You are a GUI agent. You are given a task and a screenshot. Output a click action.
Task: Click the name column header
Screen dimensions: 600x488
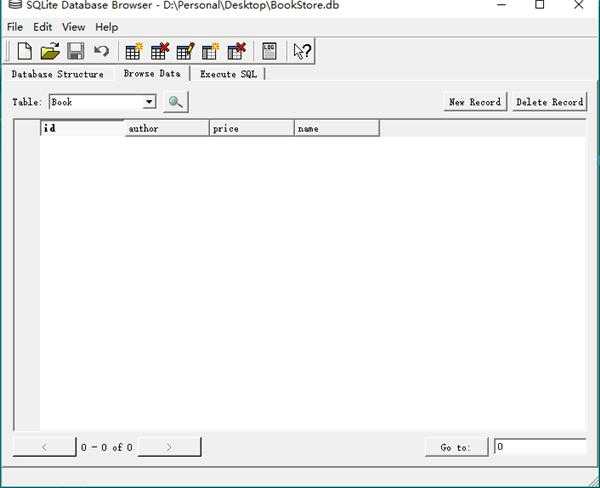point(337,128)
